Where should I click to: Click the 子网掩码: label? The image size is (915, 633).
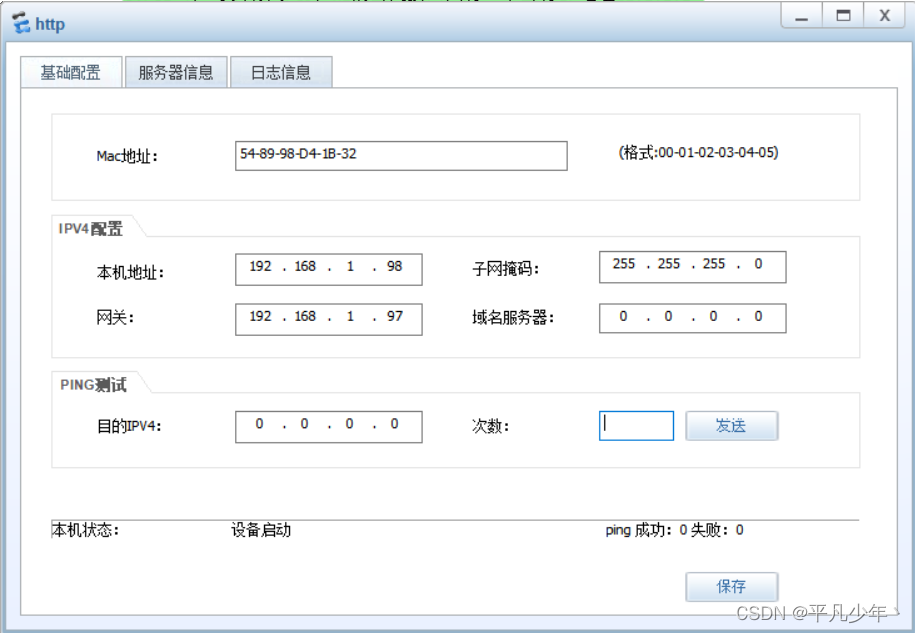coord(506,269)
